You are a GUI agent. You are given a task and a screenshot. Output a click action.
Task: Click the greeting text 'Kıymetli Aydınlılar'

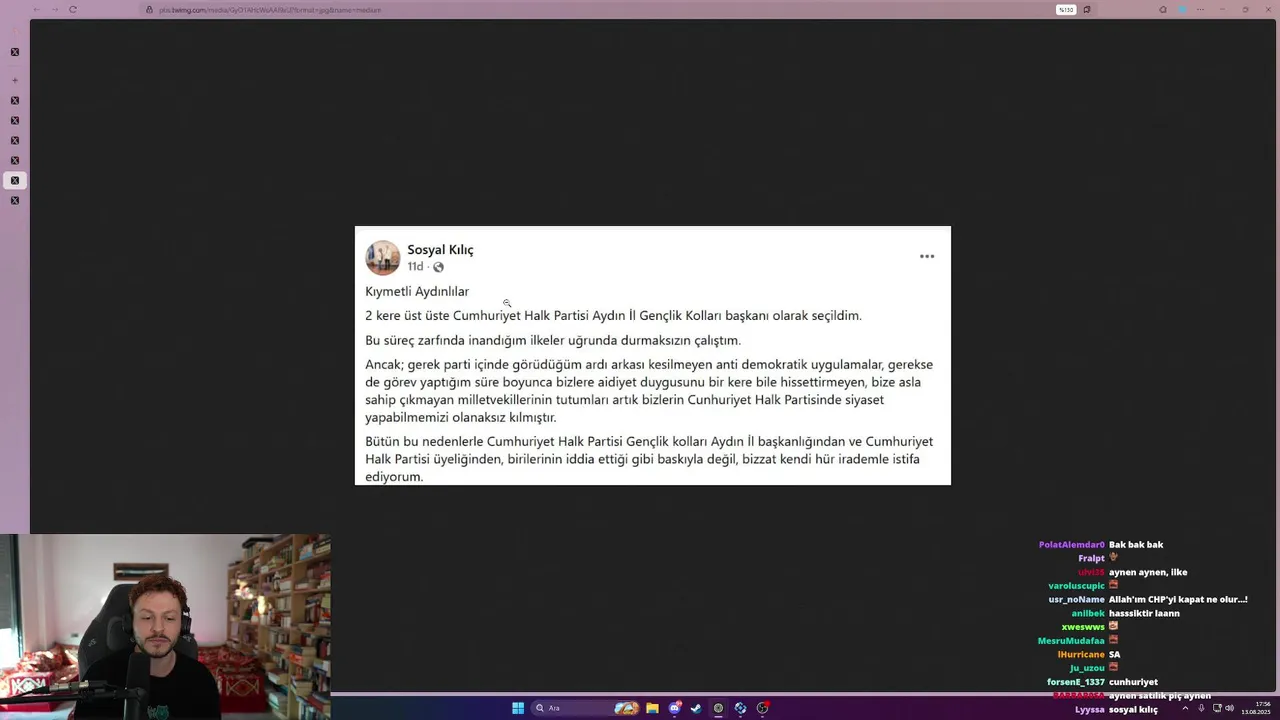(x=417, y=292)
